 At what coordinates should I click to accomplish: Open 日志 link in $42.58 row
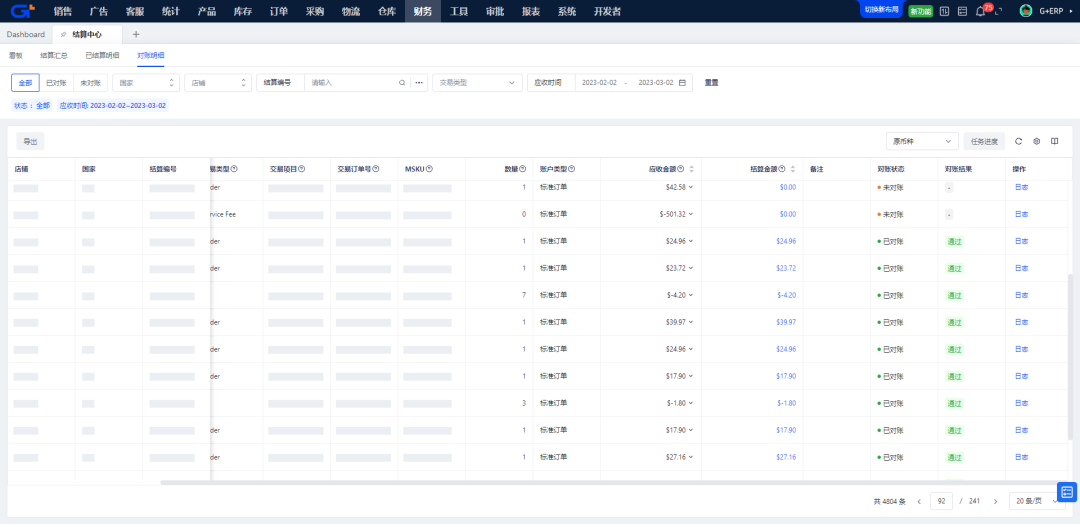point(1021,187)
